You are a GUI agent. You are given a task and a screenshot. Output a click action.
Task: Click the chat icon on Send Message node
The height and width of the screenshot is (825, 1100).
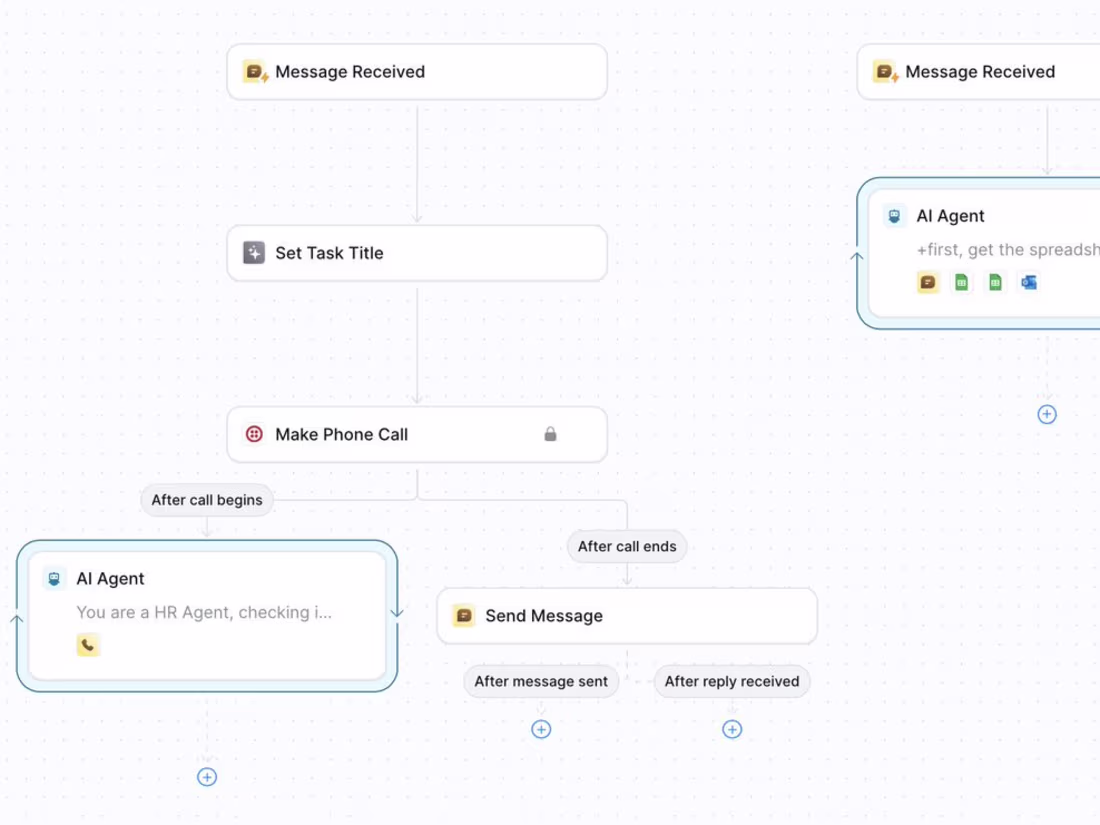tap(464, 615)
